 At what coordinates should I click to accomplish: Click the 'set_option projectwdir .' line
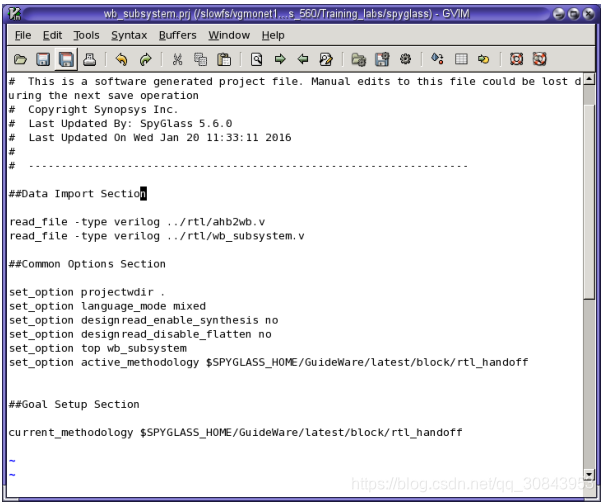coord(87,292)
